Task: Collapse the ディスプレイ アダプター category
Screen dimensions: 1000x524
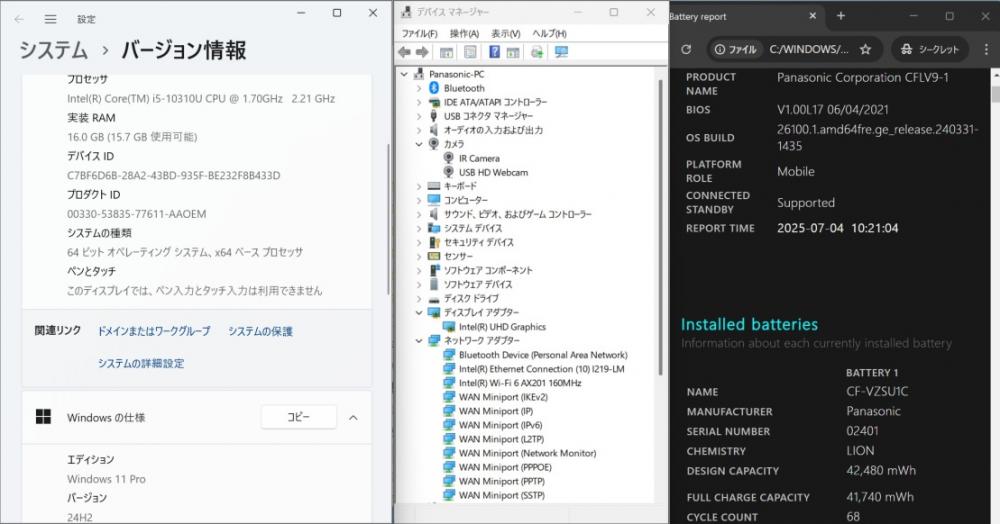Action: tap(419, 312)
